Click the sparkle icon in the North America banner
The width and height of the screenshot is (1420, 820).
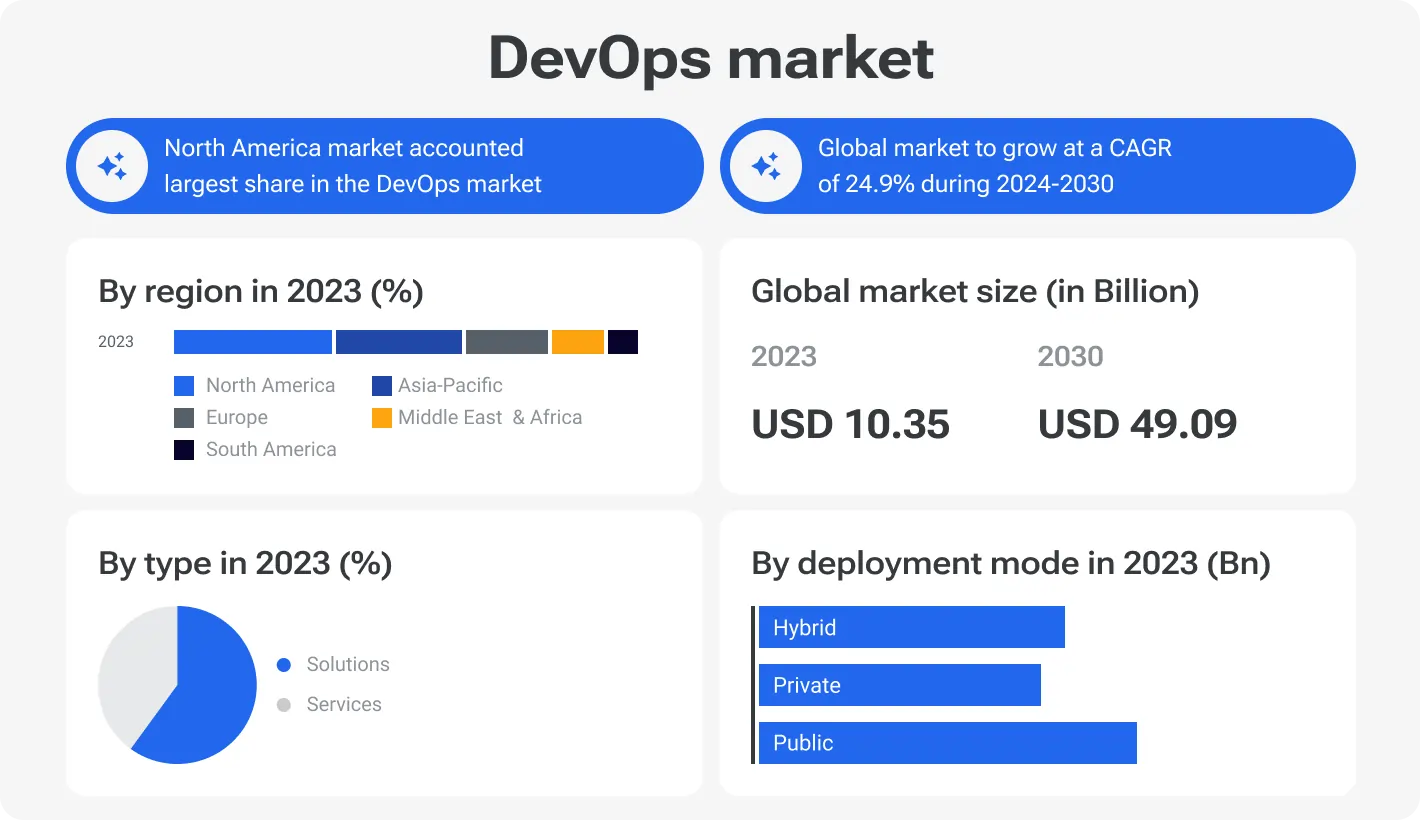pos(110,165)
